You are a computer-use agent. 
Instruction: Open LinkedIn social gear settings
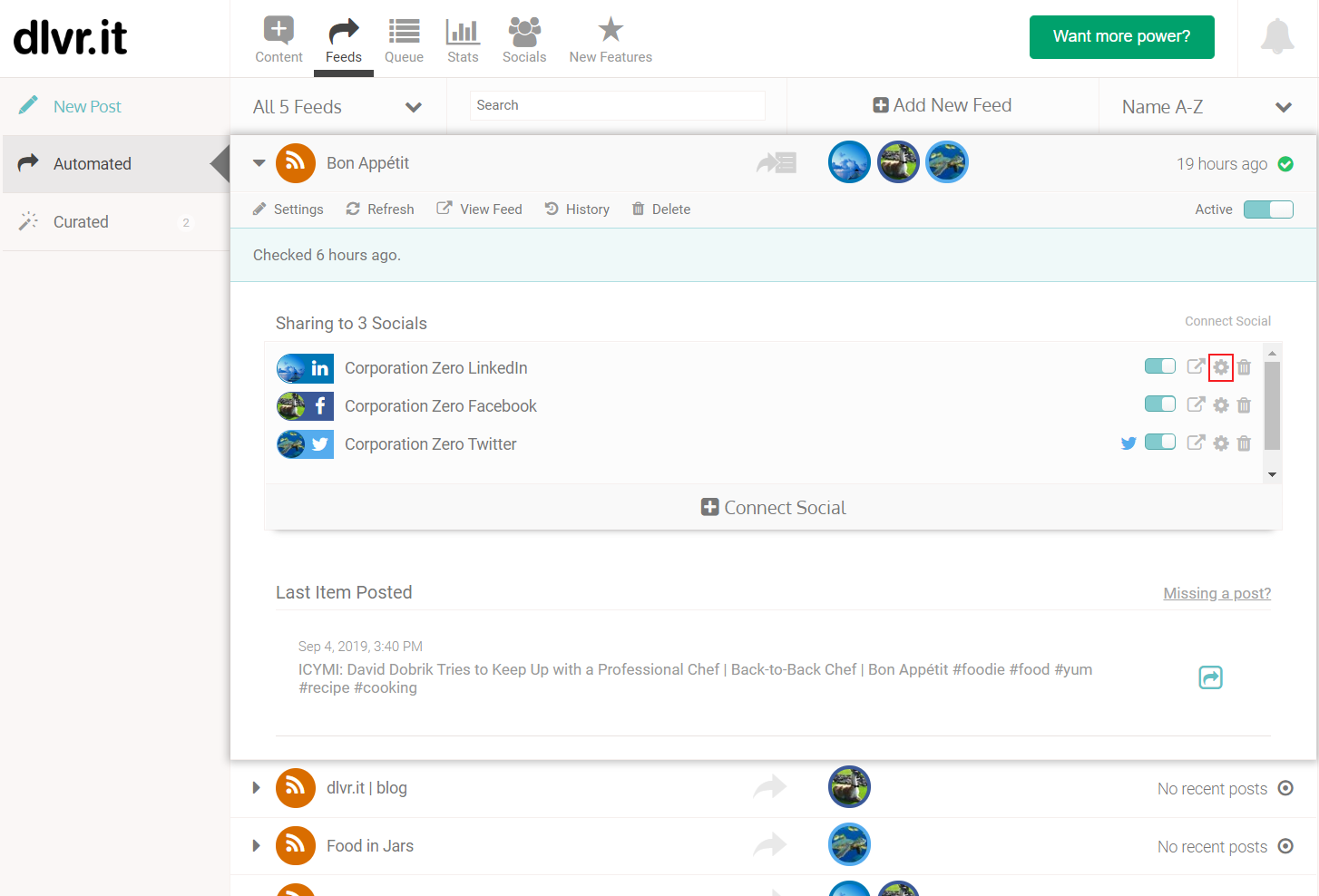coord(1221,367)
